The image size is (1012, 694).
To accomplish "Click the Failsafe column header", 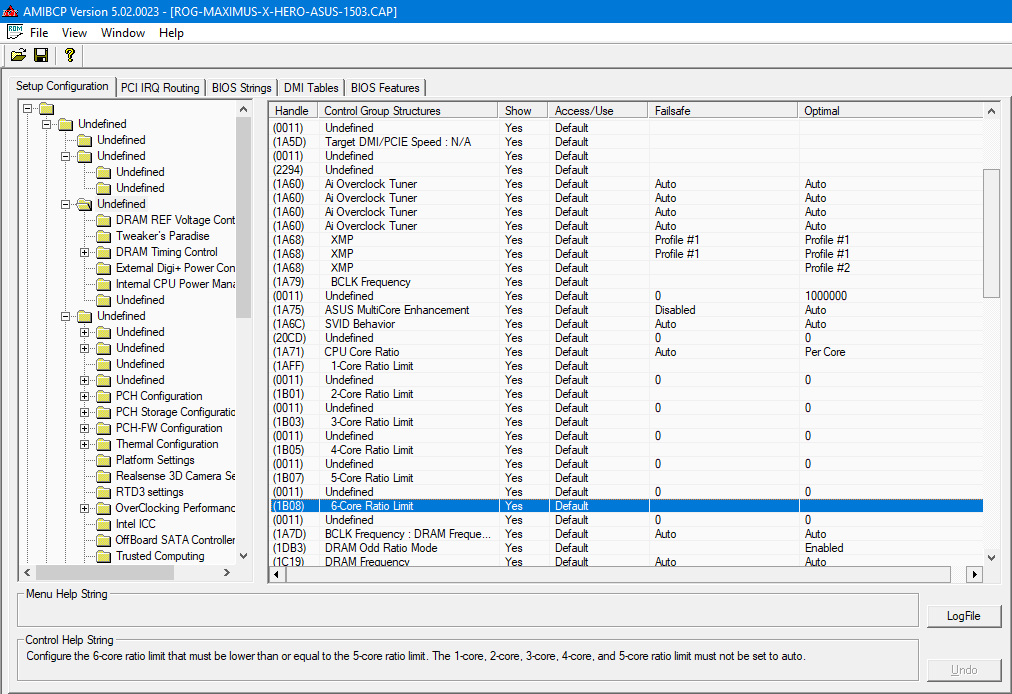I will click(722, 111).
